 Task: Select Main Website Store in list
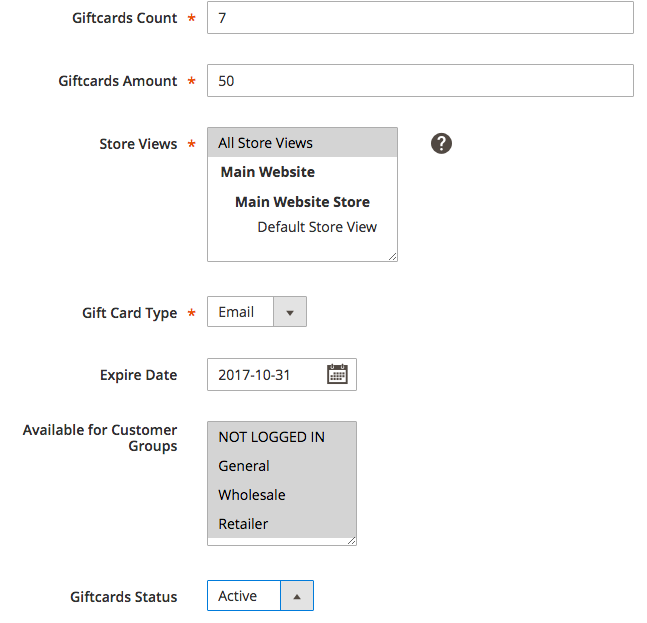point(302,202)
